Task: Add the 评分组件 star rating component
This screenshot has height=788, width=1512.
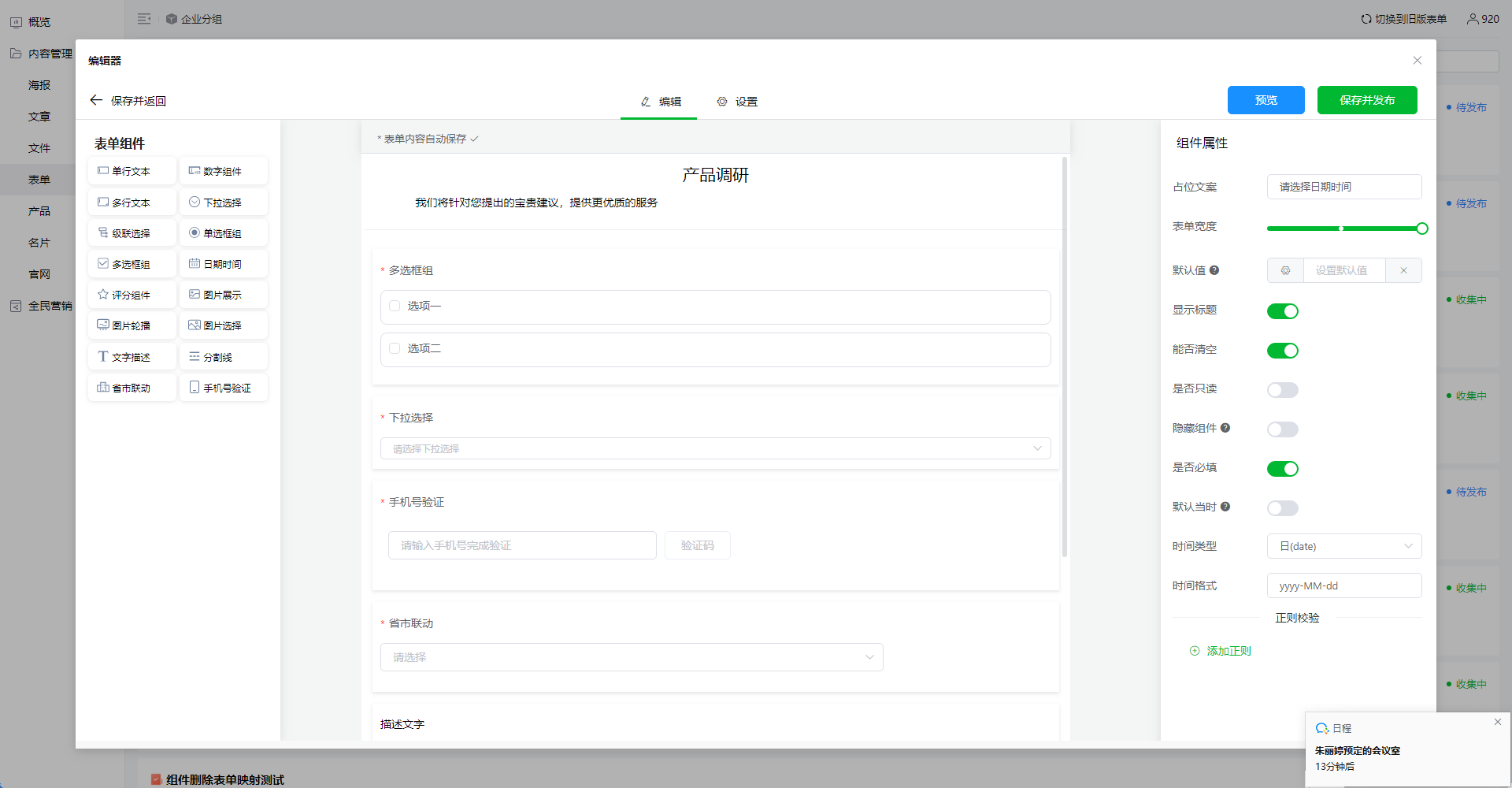Action: (132, 295)
